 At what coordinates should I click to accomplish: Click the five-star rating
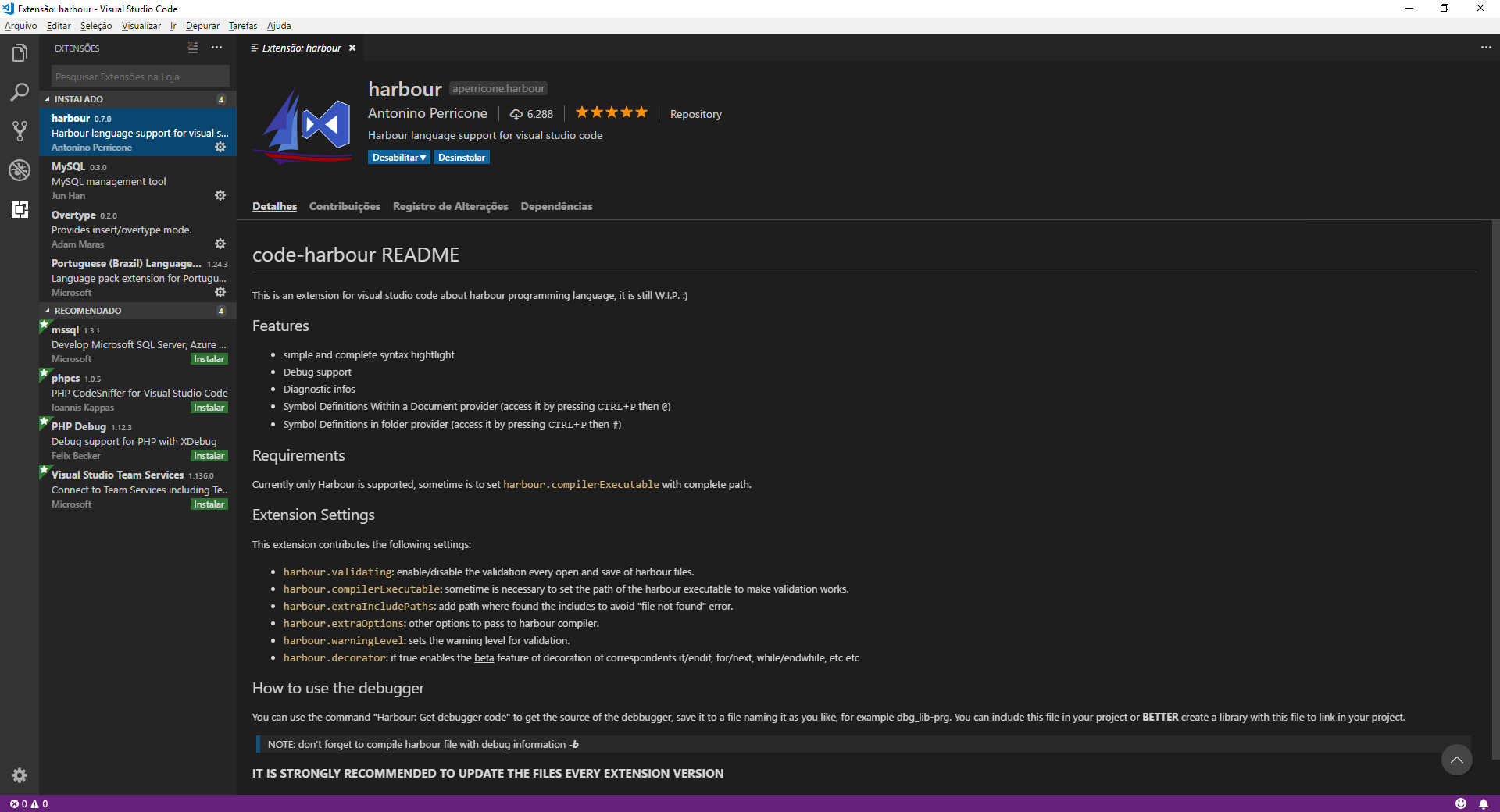click(x=611, y=113)
